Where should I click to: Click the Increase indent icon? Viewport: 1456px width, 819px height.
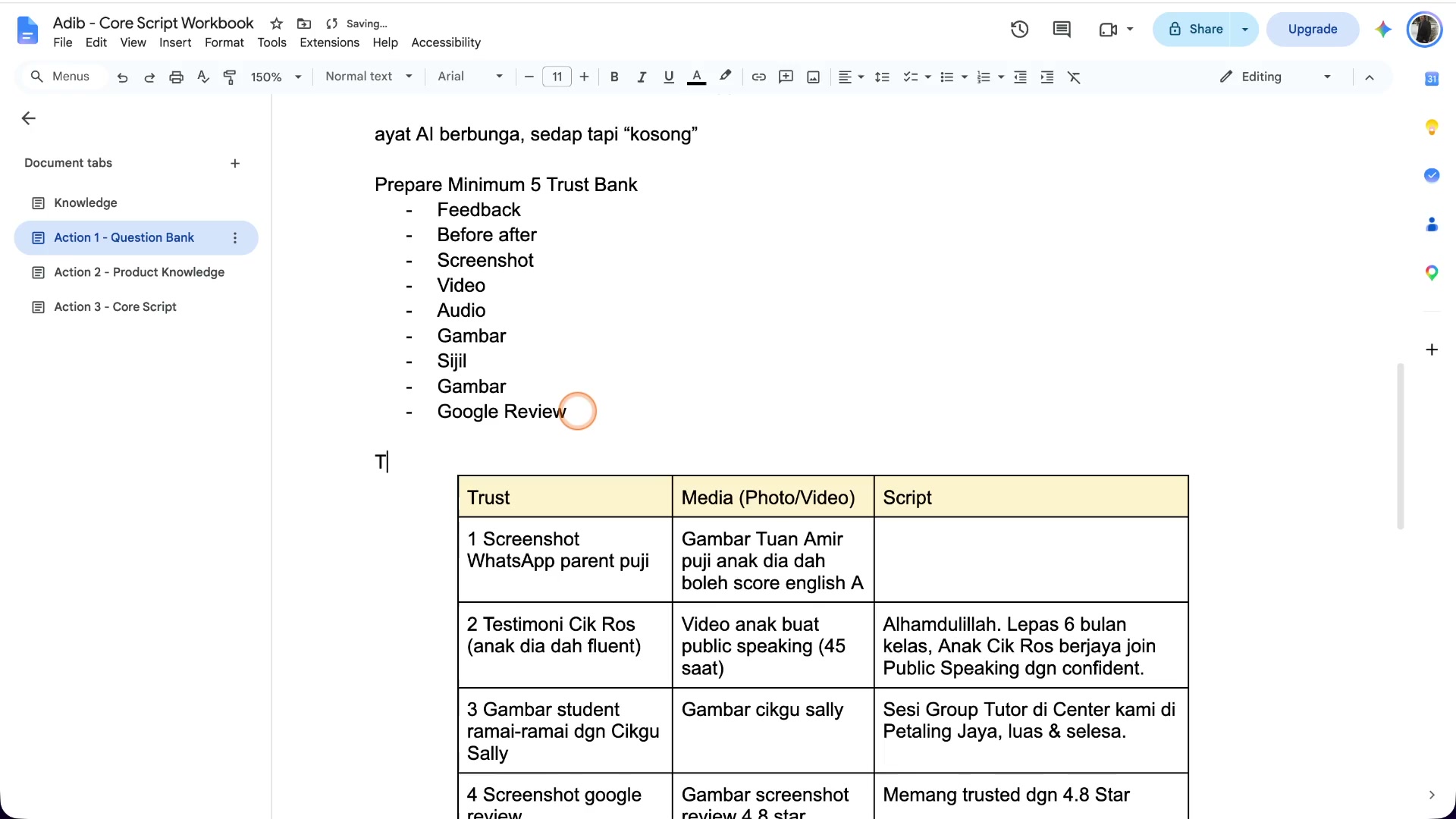[x=1047, y=77]
